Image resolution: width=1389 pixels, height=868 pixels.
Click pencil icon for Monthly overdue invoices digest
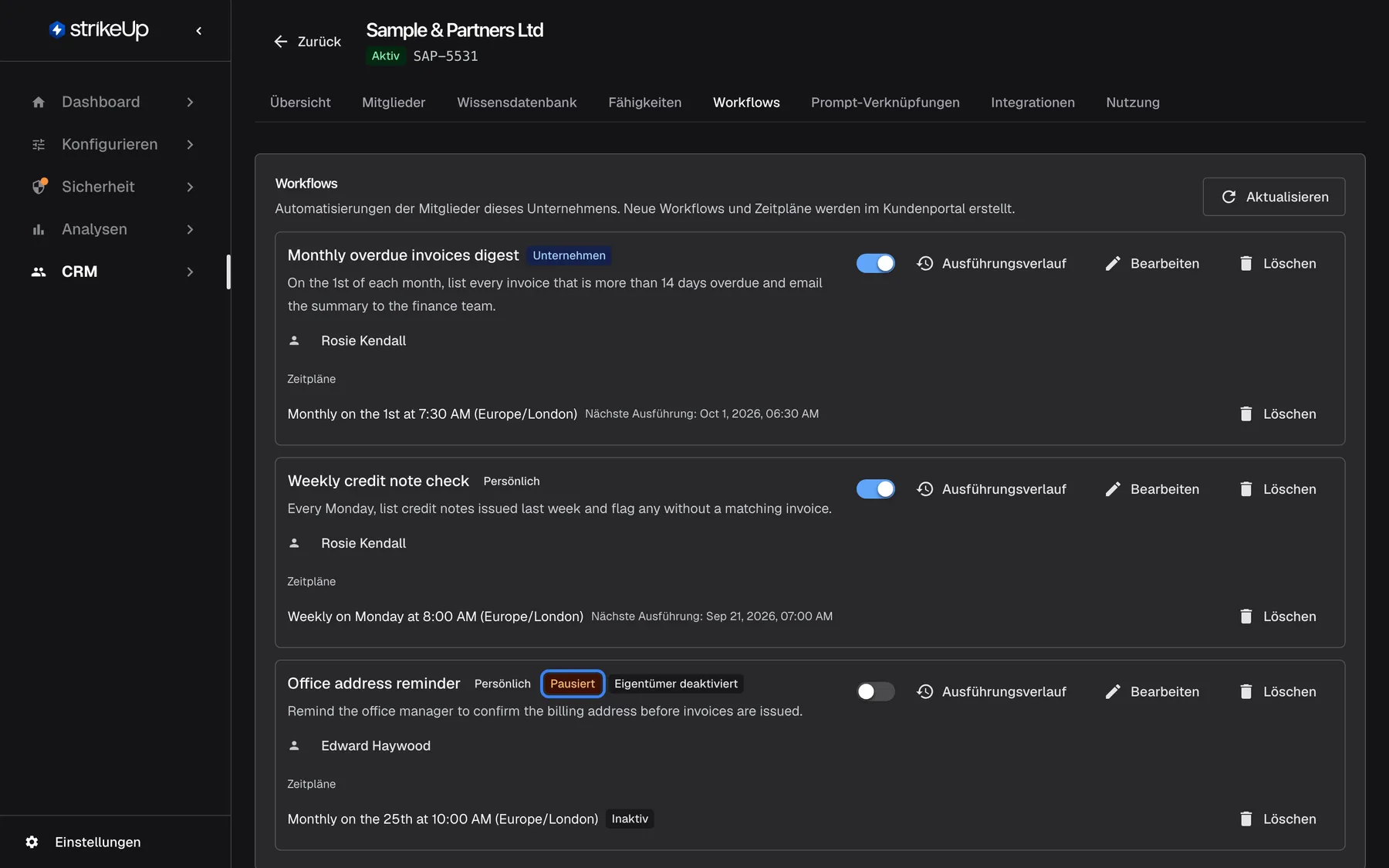(1113, 263)
